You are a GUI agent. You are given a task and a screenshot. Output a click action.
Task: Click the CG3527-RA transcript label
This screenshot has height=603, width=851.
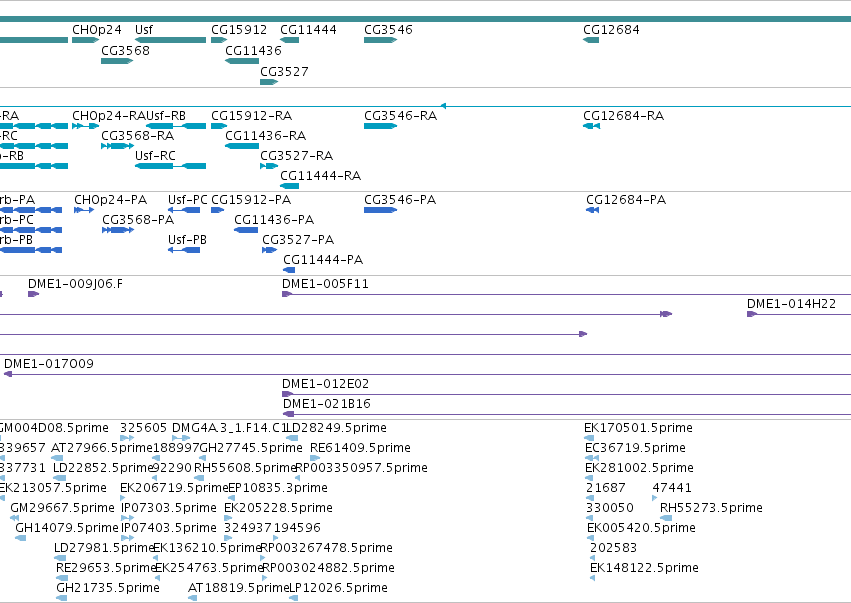296,156
